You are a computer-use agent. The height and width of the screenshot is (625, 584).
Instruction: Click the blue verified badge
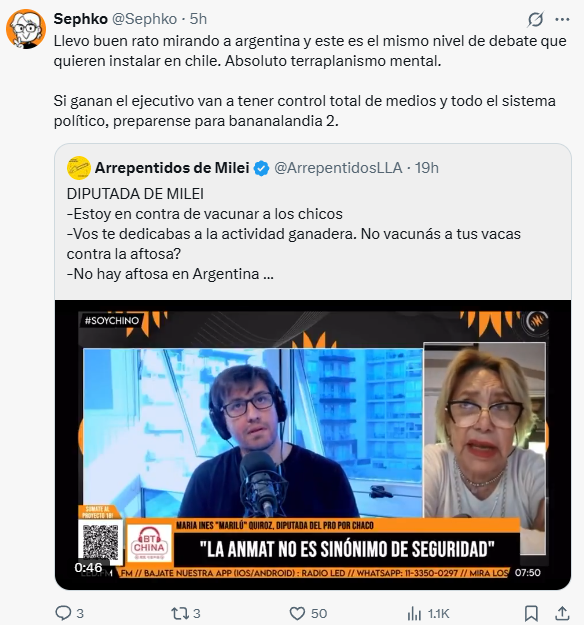[262, 168]
